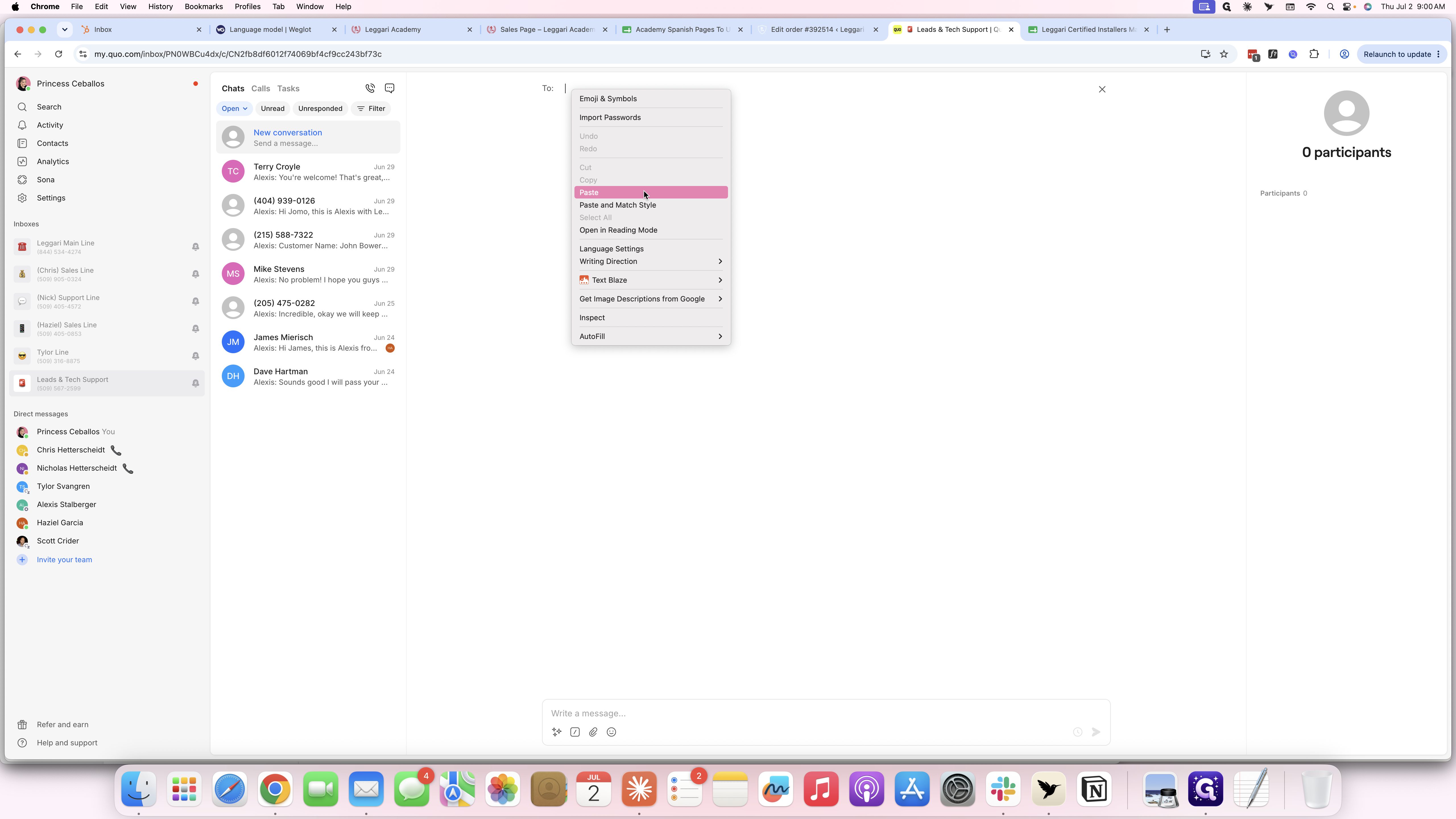Open emoji picker in message composer
The width and height of the screenshot is (1456, 819).
(x=611, y=732)
